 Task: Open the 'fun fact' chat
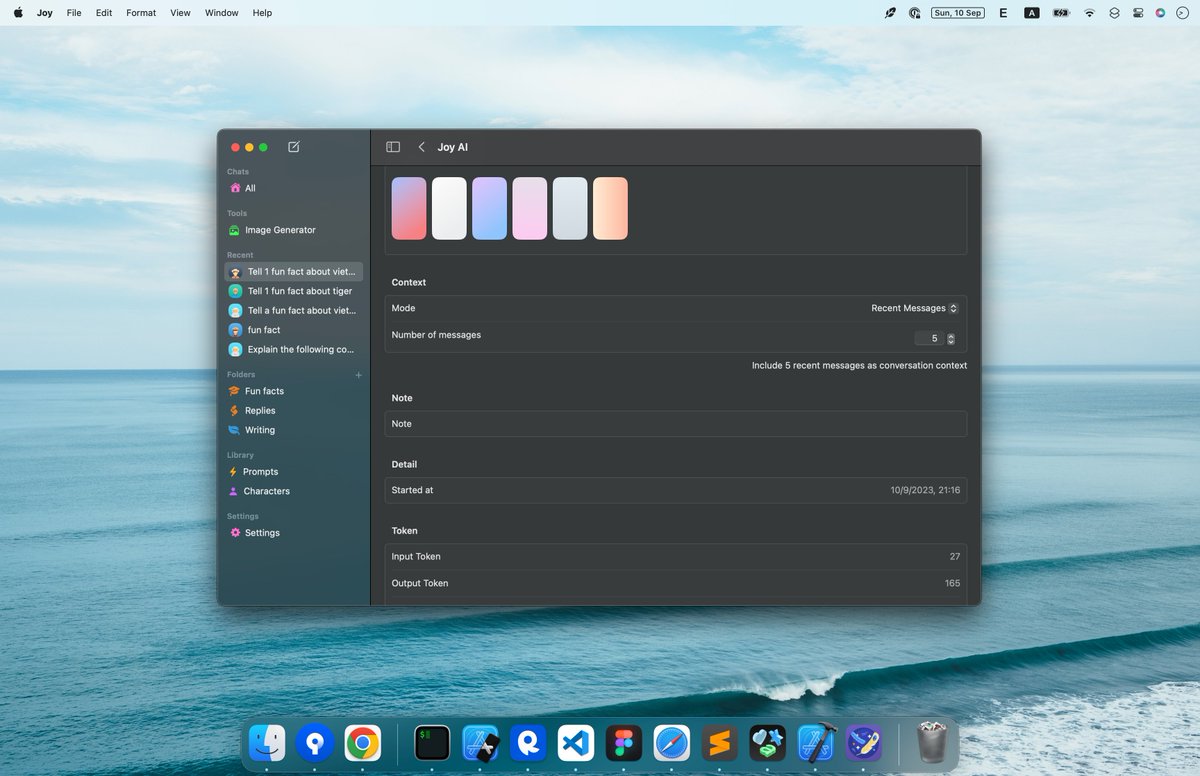point(294,330)
